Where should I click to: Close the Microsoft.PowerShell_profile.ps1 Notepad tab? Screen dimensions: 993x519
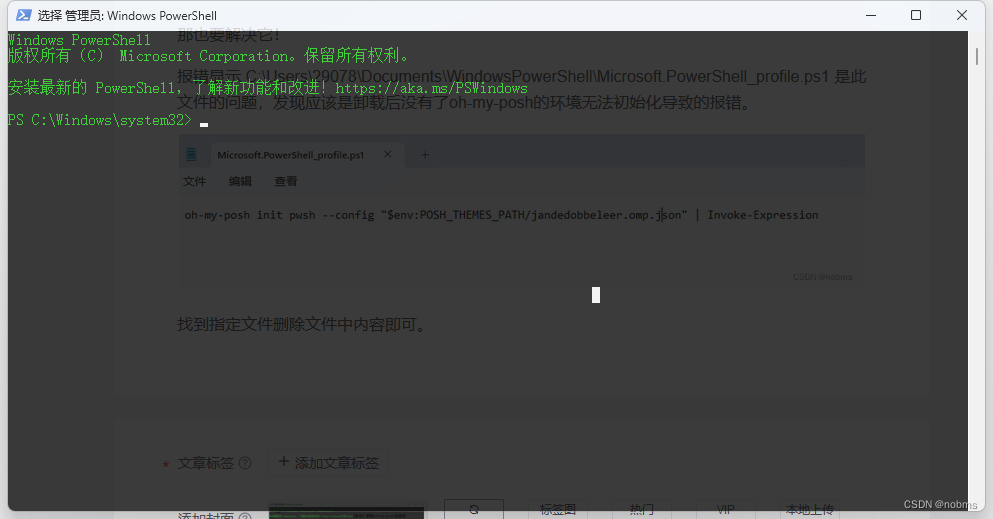pos(388,154)
